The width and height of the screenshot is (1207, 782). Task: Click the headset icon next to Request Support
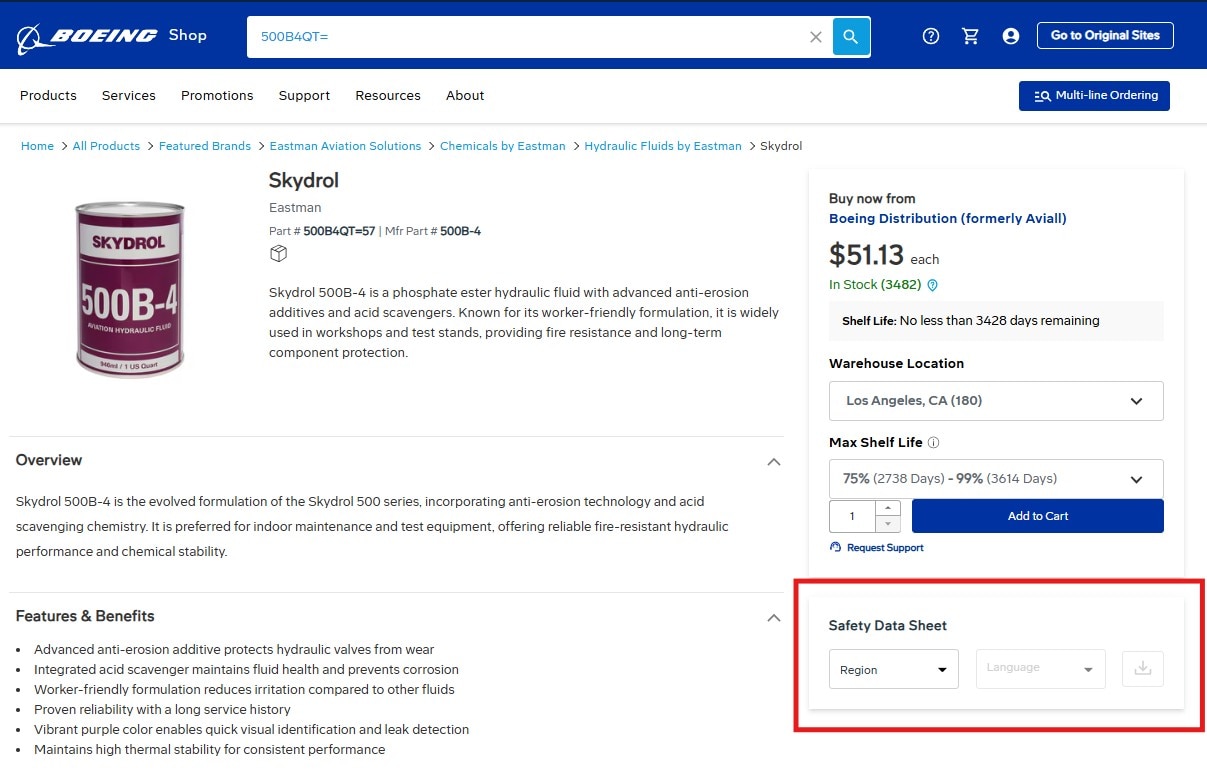tap(834, 547)
